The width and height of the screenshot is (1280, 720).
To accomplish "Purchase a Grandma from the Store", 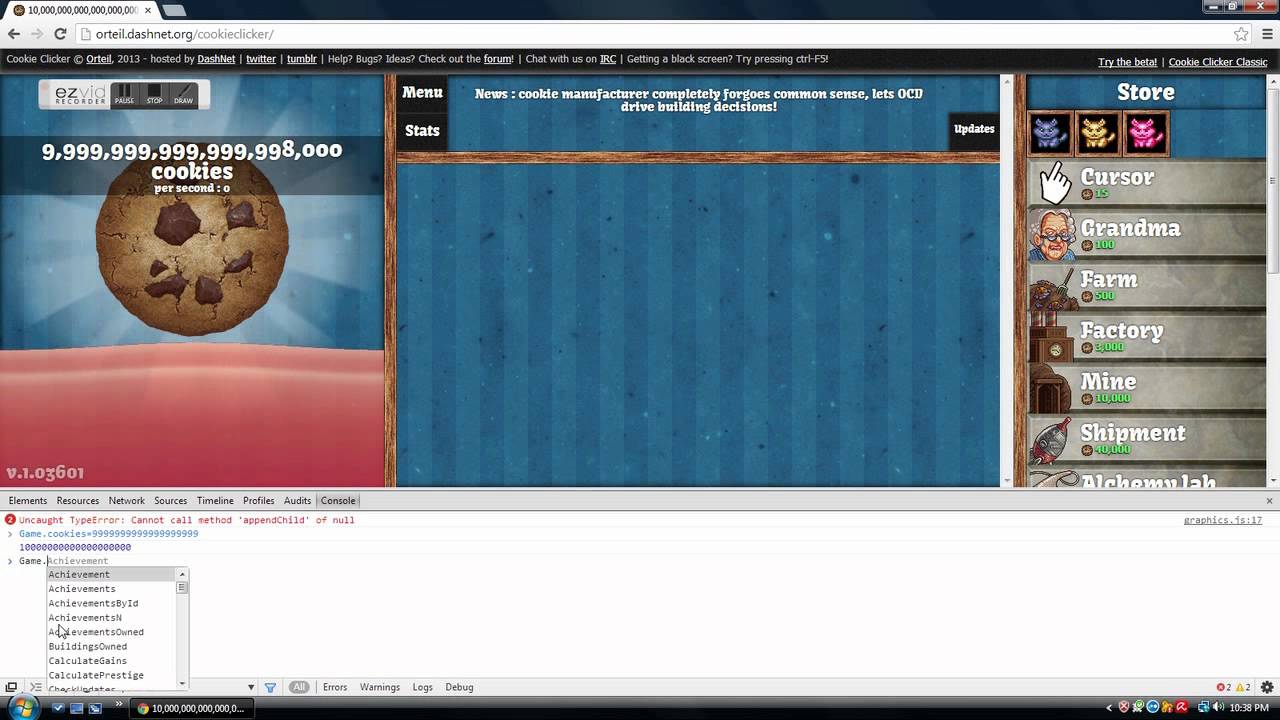I will coord(1147,234).
